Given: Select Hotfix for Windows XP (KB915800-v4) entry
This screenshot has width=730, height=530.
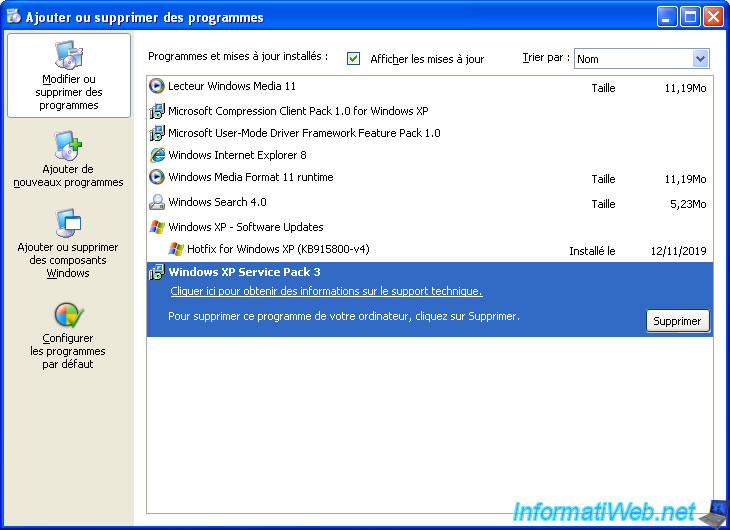Looking at the screenshot, I should 278,249.
